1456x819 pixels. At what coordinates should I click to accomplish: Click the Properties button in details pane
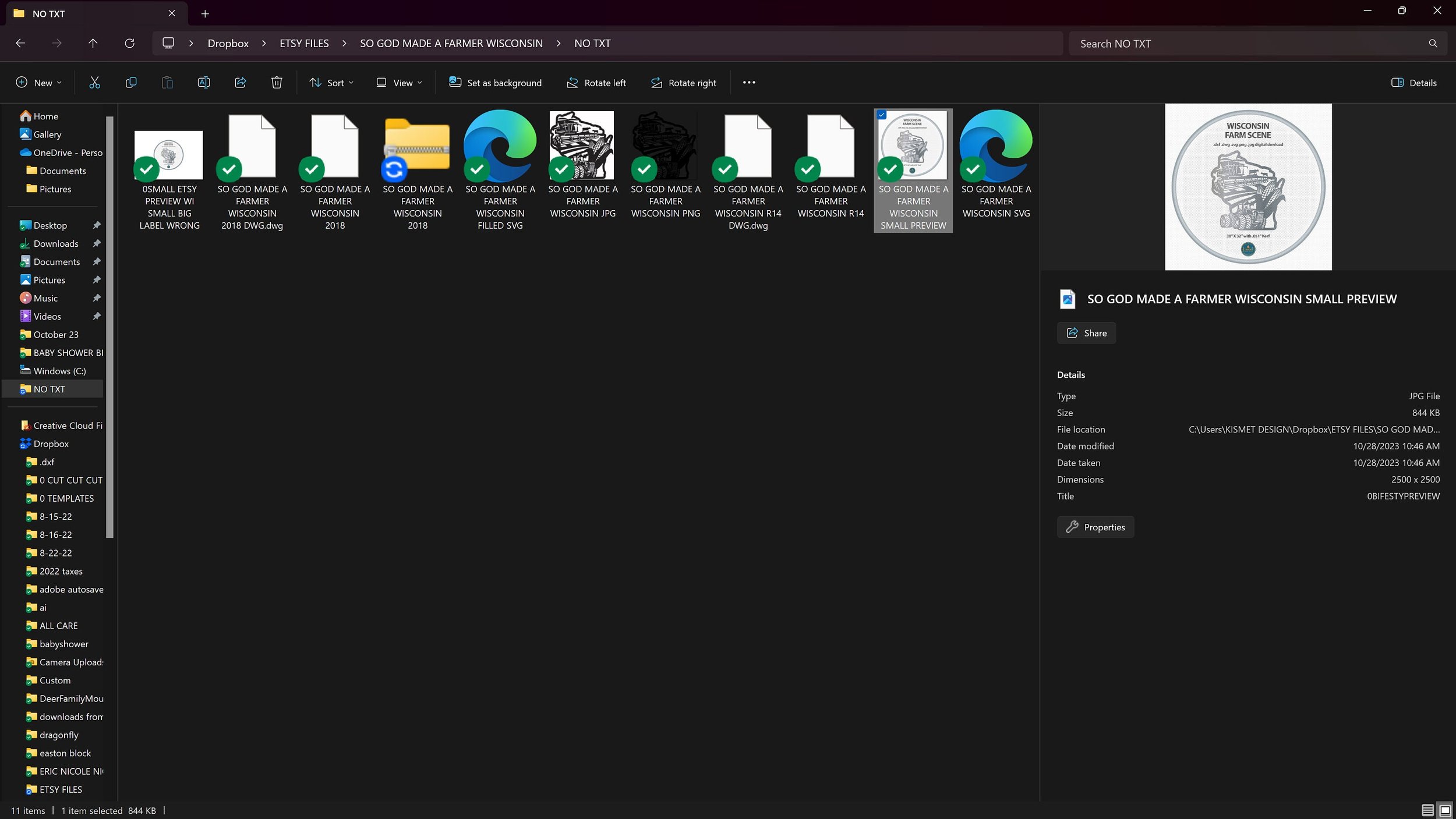point(1095,527)
